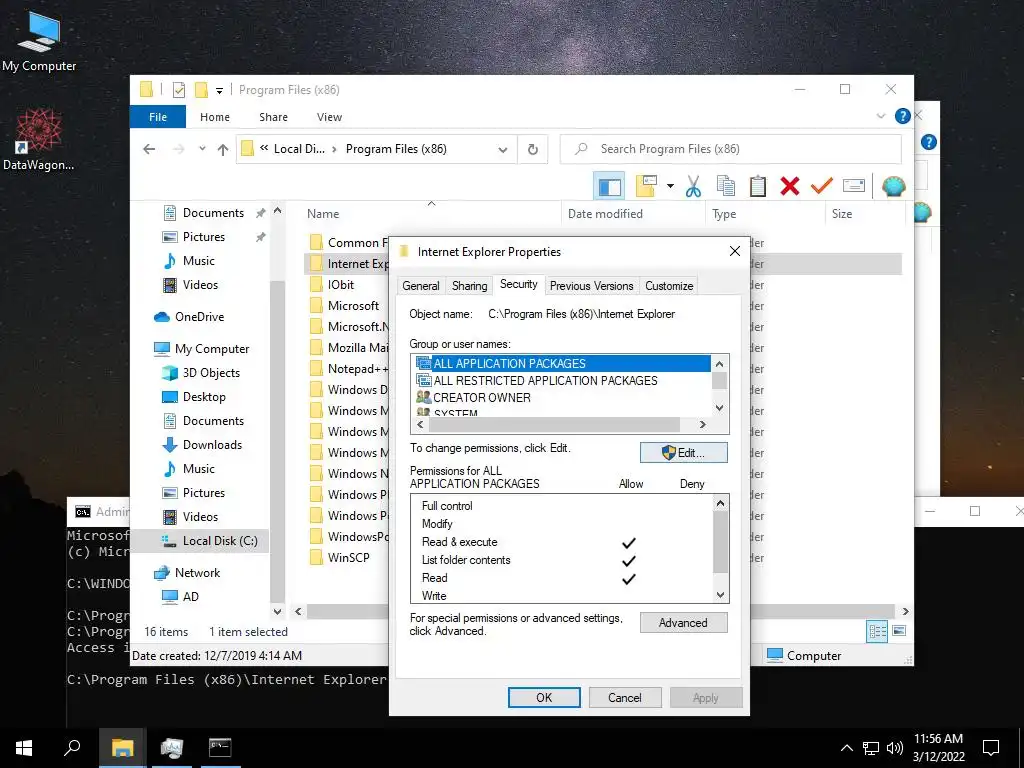Click OK in Properties dialog
The height and width of the screenshot is (768, 1024).
[x=544, y=697]
